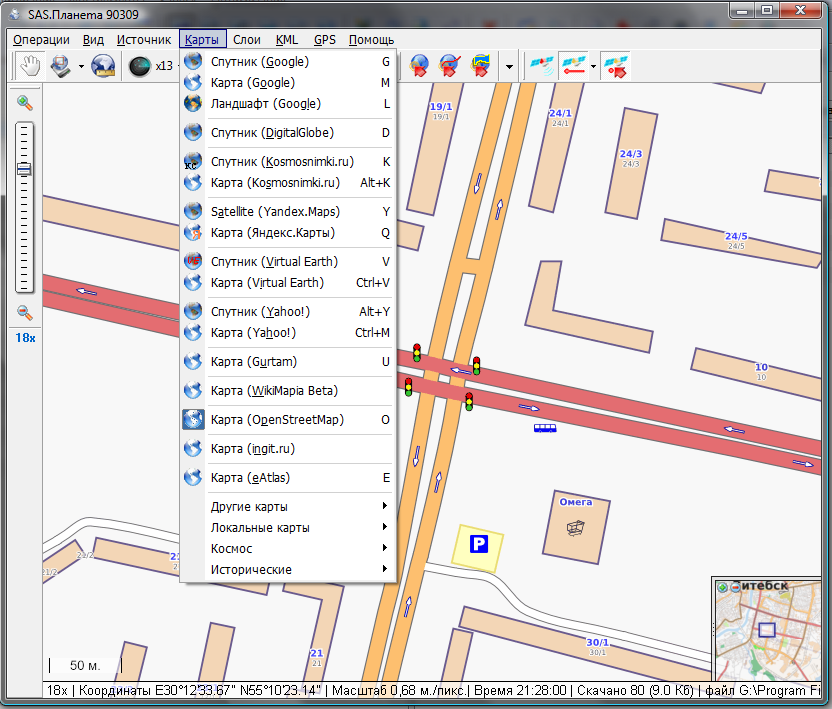
Task: Choose Спутник (DigitalGlobe) map
Action: click(288, 133)
